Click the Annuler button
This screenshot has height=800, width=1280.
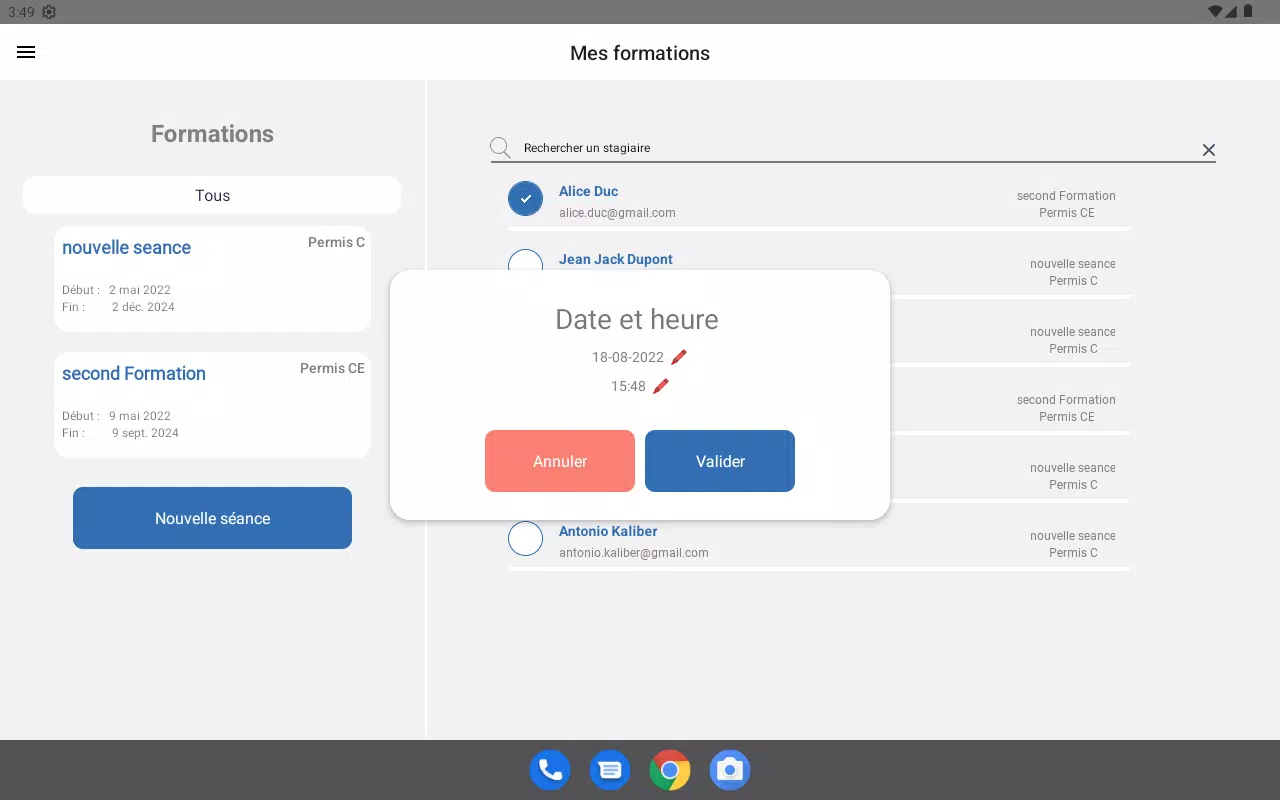click(x=560, y=461)
